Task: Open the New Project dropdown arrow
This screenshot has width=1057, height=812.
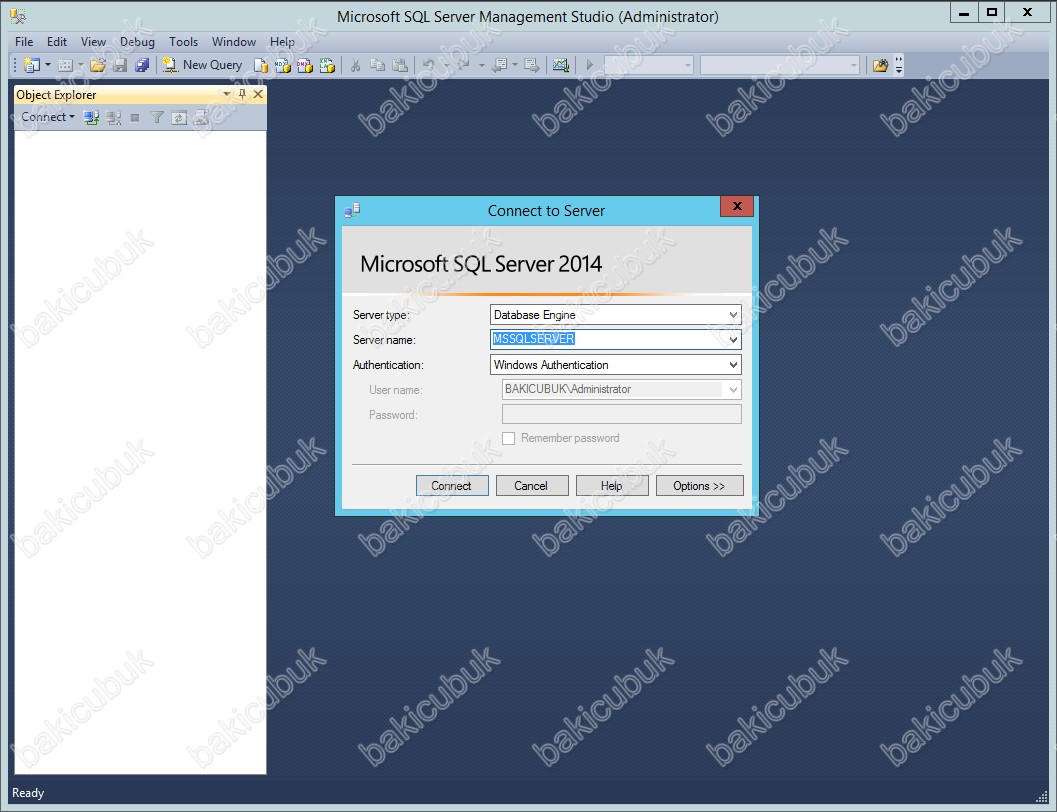Action: click(48, 65)
